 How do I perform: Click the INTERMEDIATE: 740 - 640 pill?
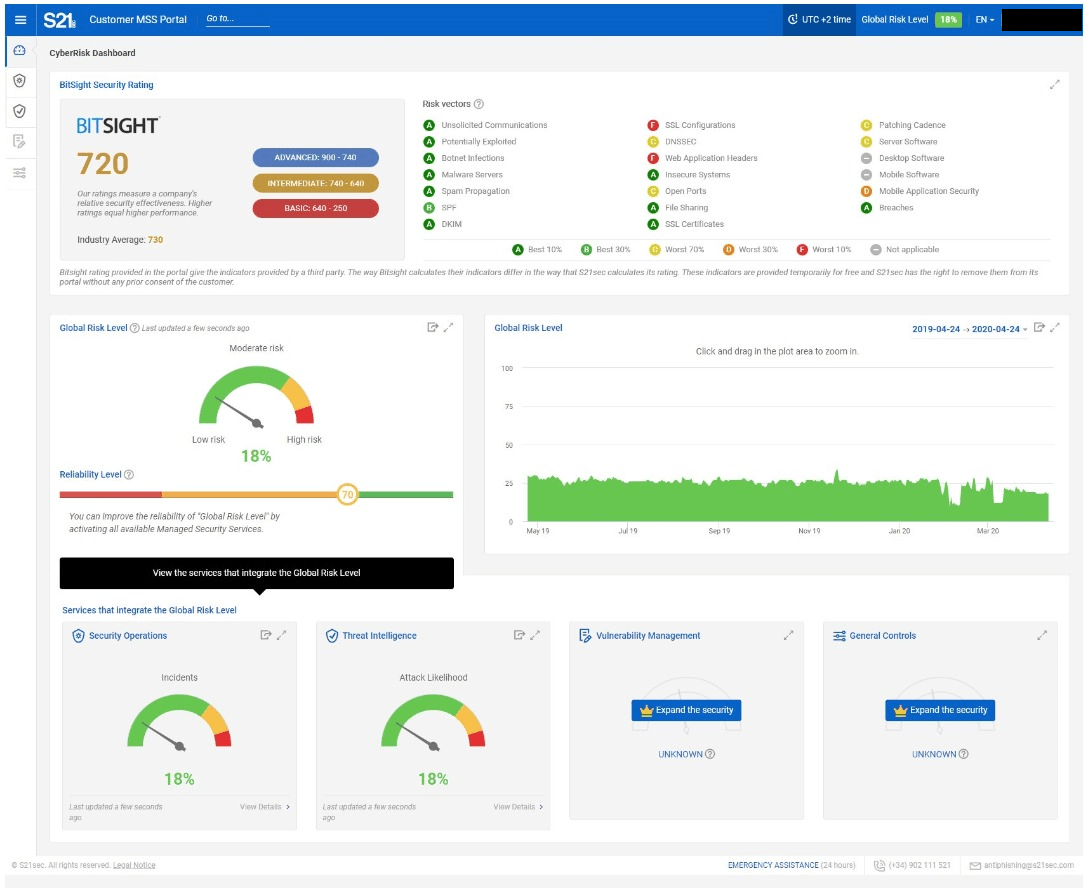316,183
